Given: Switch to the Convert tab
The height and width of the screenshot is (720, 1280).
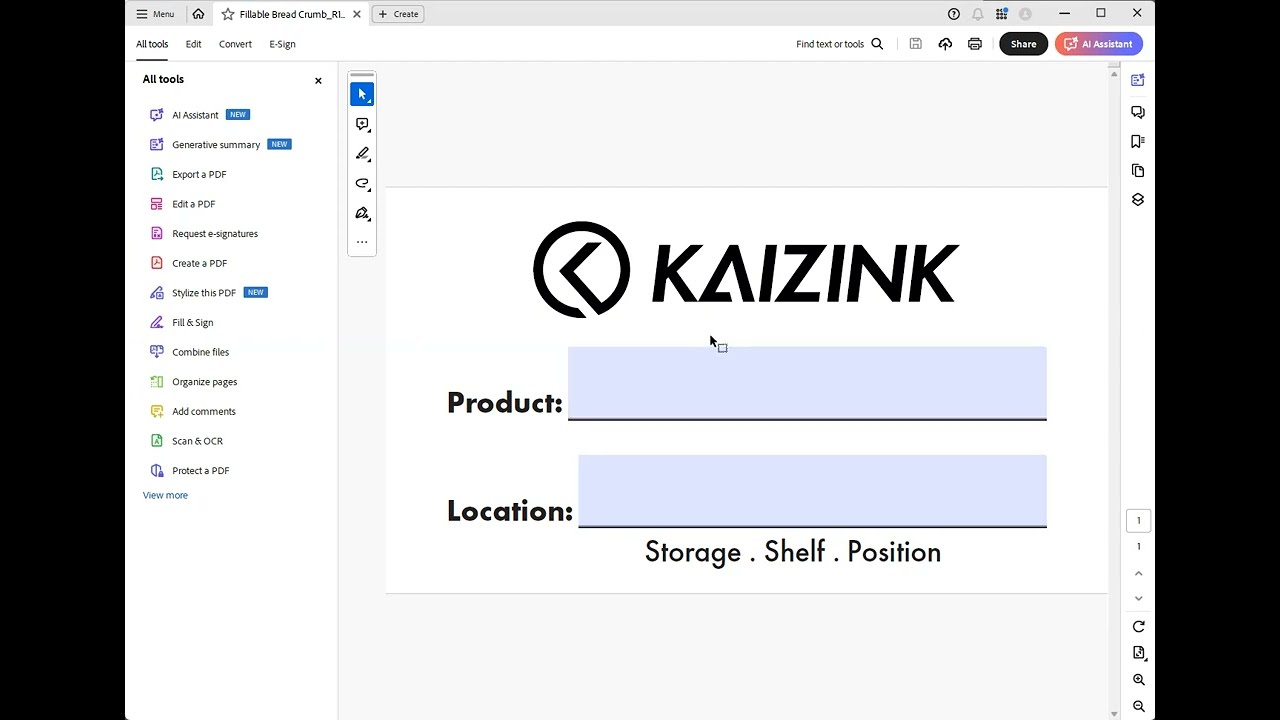Looking at the screenshot, I should coord(235,44).
